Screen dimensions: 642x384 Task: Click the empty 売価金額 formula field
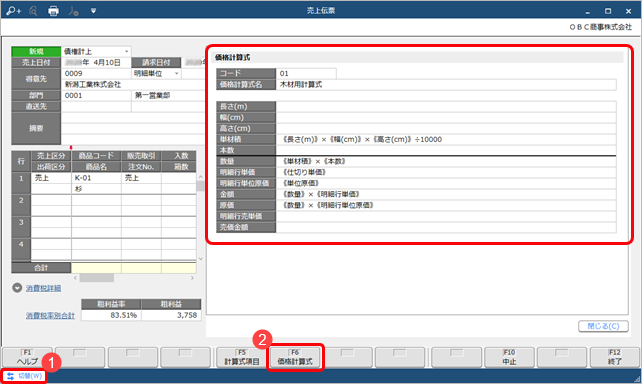446,228
